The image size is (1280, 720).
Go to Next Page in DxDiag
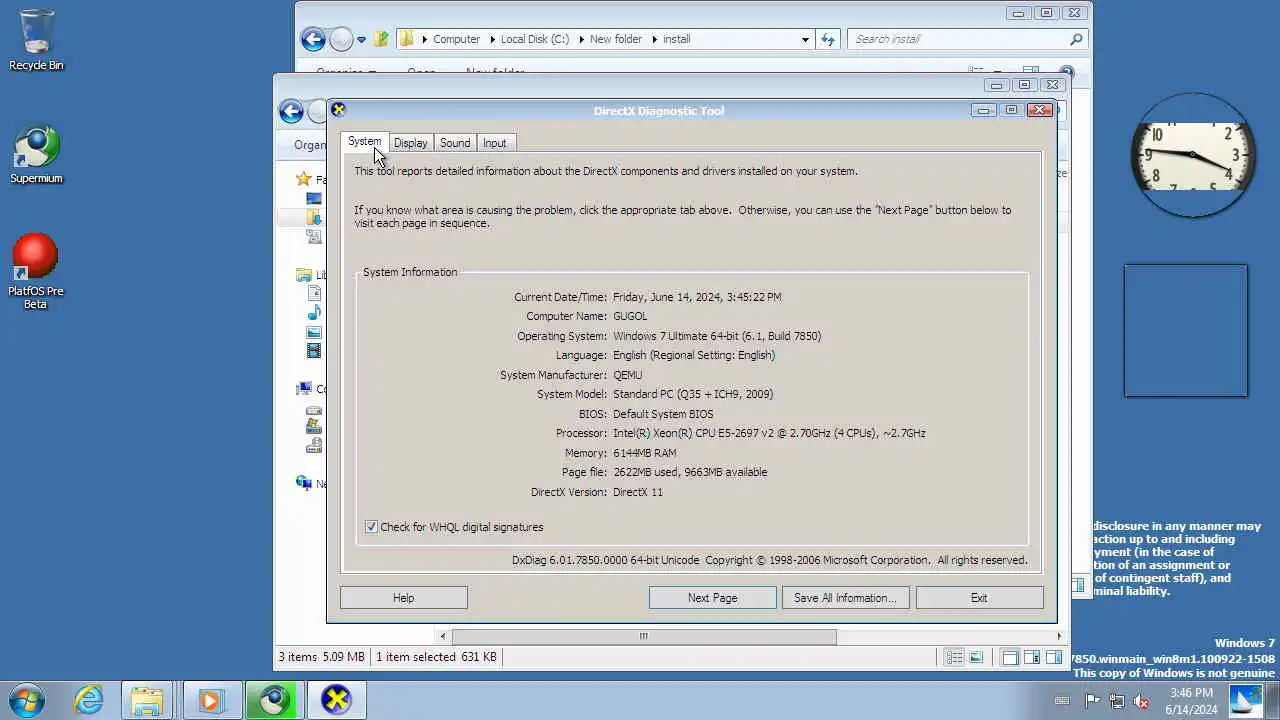pos(713,598)
